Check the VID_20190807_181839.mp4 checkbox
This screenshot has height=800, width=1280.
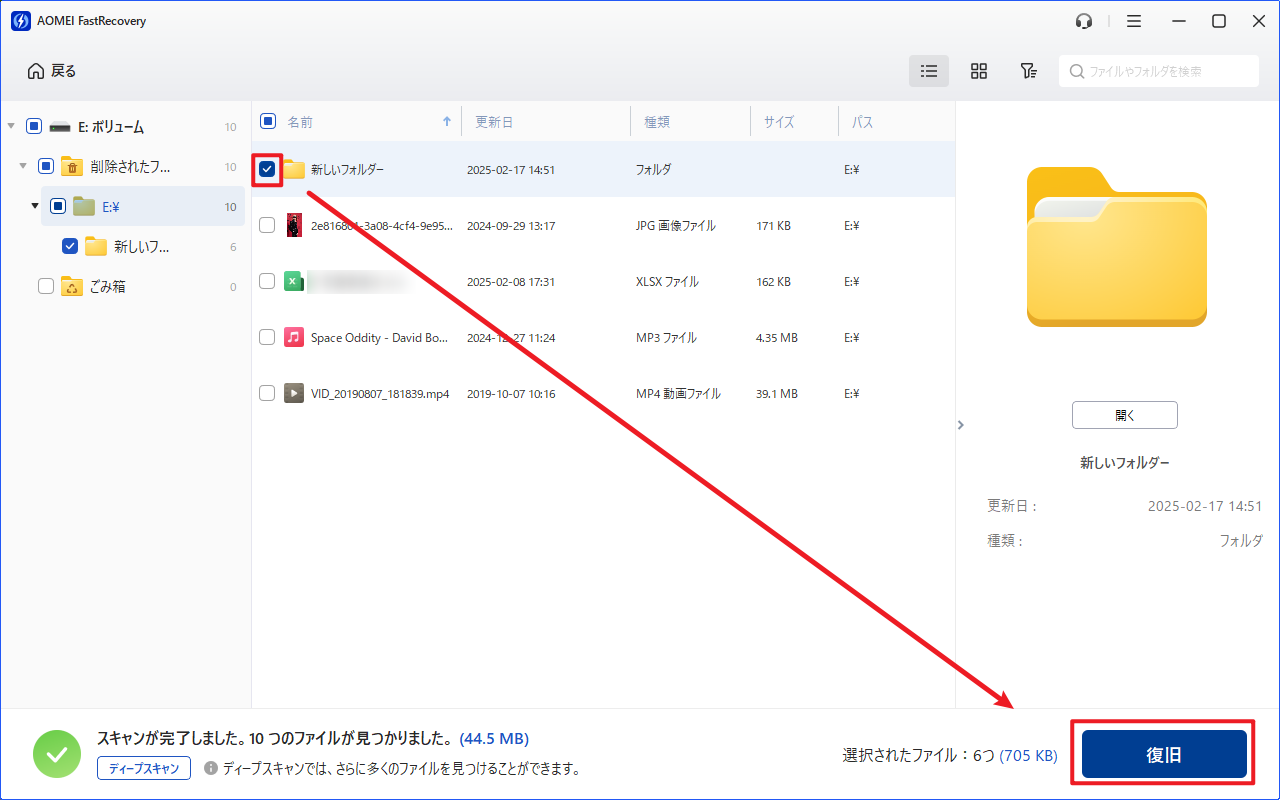tap(267, 393)
